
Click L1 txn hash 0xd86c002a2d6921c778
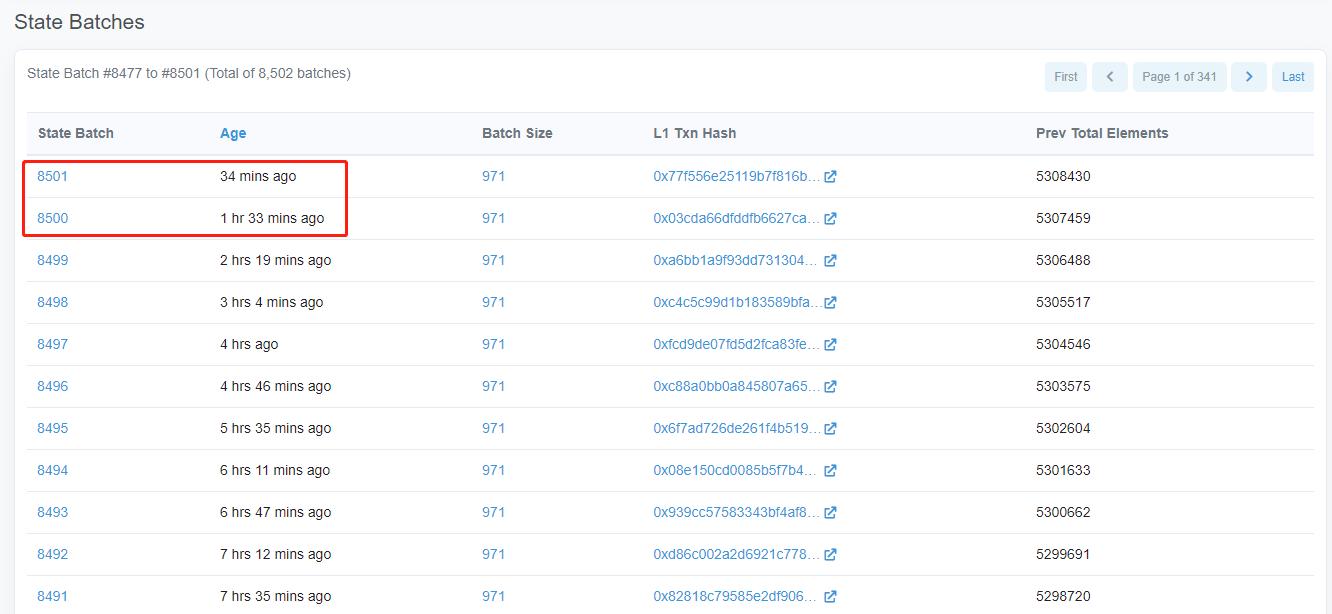pyautogui.click(x=736, y=554)
